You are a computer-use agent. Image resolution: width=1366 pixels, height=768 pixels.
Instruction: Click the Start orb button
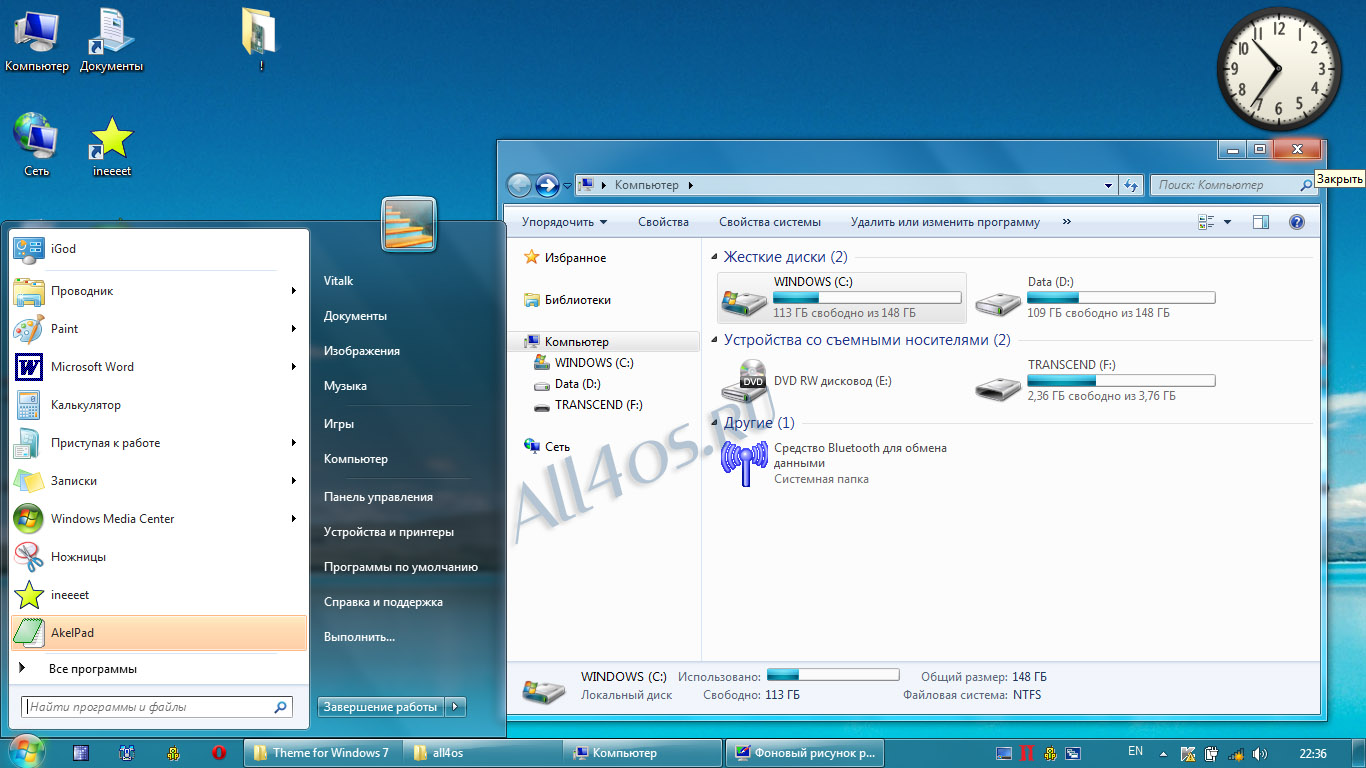coord(26,752)
